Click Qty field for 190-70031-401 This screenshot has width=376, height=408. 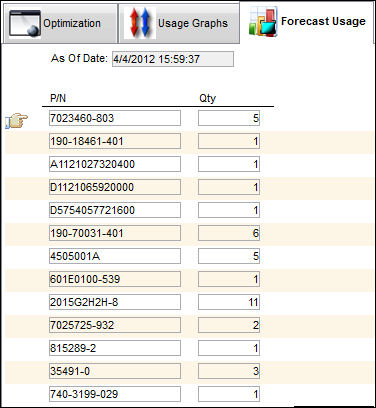(229, 233)
